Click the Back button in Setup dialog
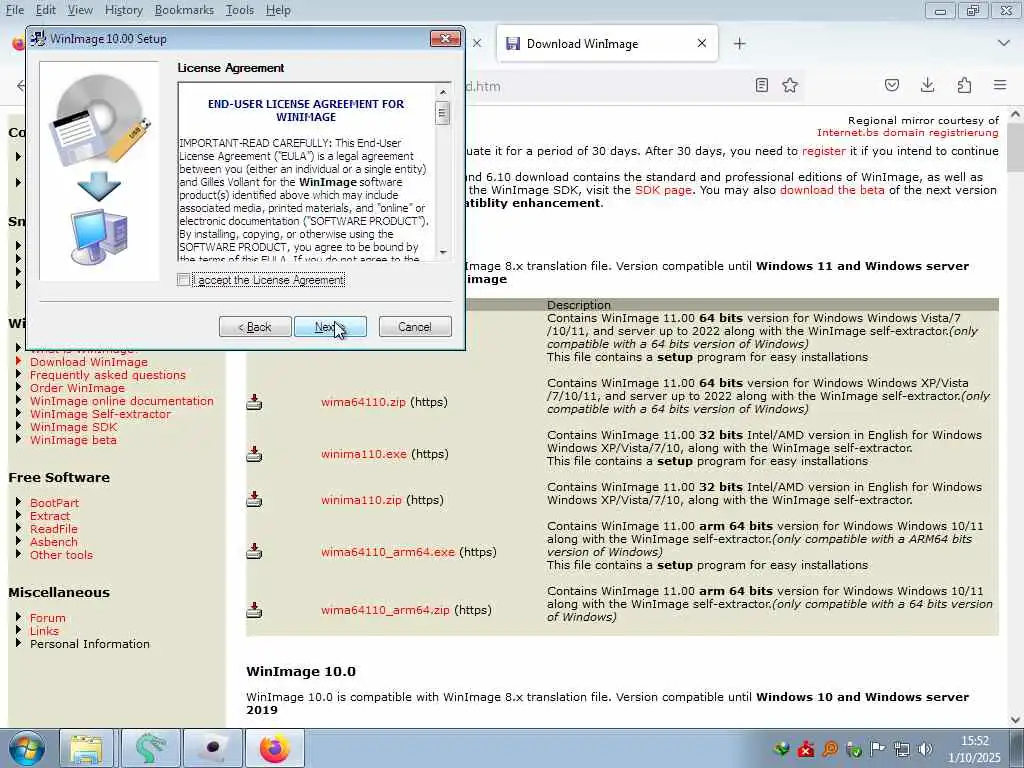Image resolution: width=1024 pixels, height=768 pixels. (255, 327)
